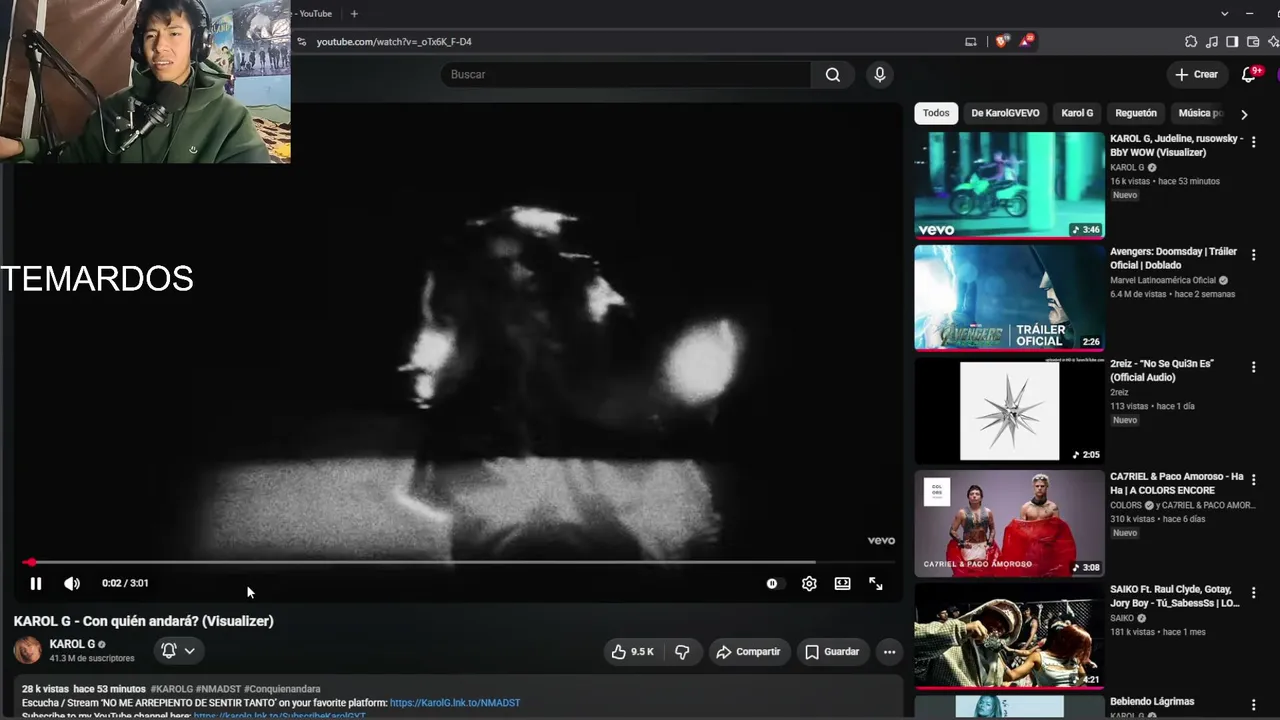Open options menu for Bebiendo Lágrimas video
The image size is (1280, 720).
click(x=1253, y=705)
